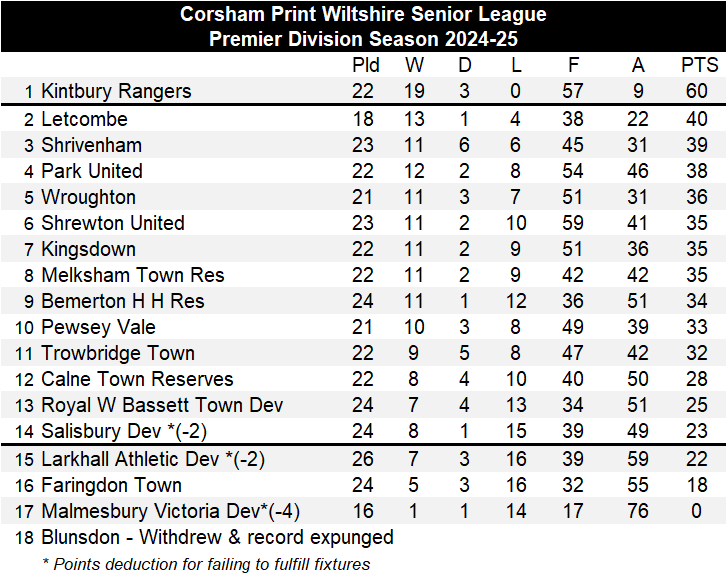Select the Letcombe team row name
Viewport: 726px width, 576px height.
coord(84,119)
